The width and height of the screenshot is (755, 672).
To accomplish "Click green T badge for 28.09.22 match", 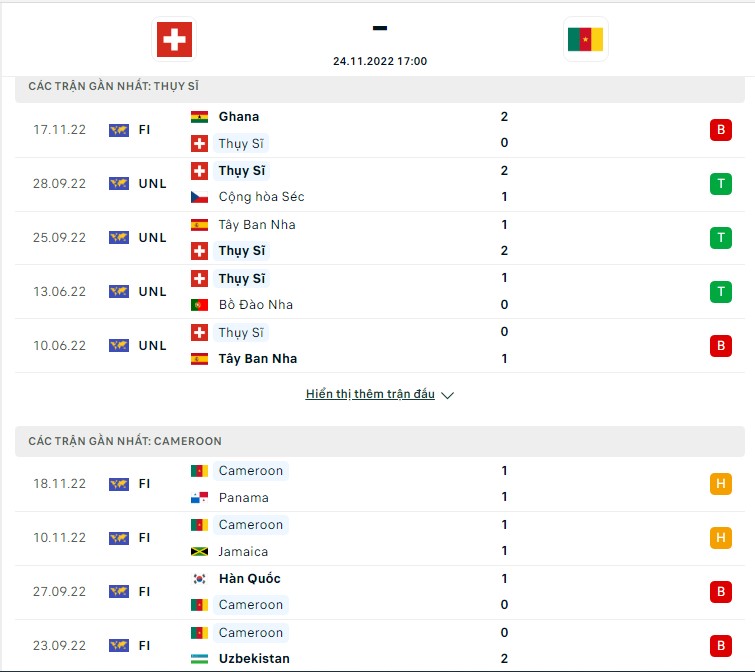I will click(720, 184).
